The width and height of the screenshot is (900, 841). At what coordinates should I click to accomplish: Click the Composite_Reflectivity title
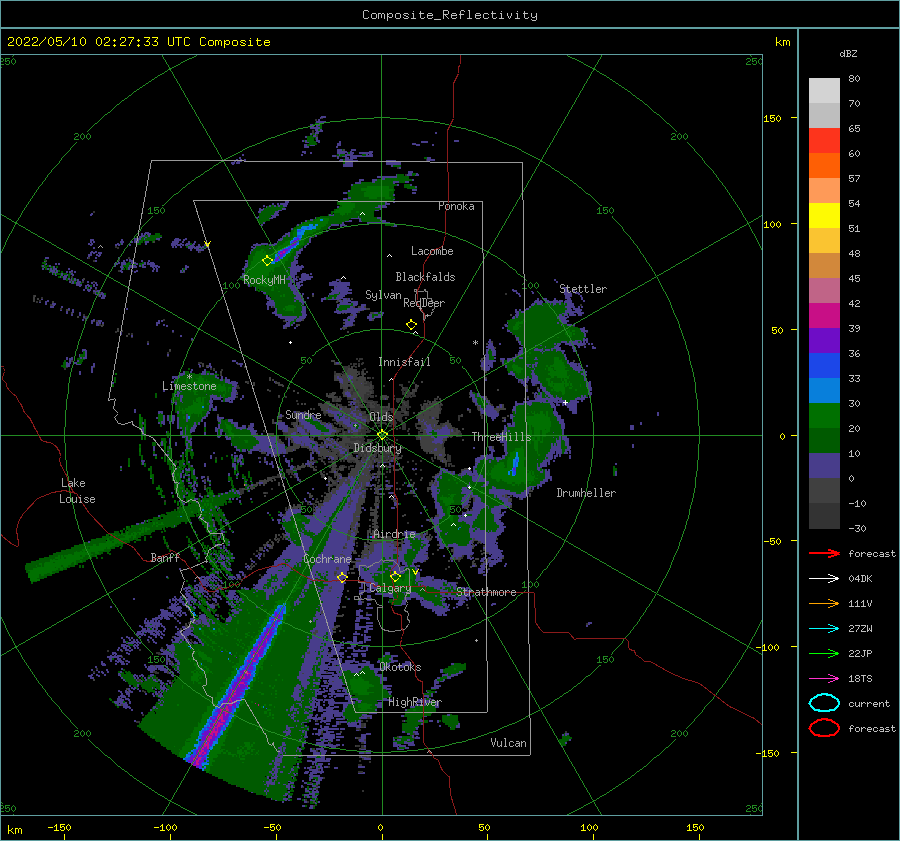[450, 15]
